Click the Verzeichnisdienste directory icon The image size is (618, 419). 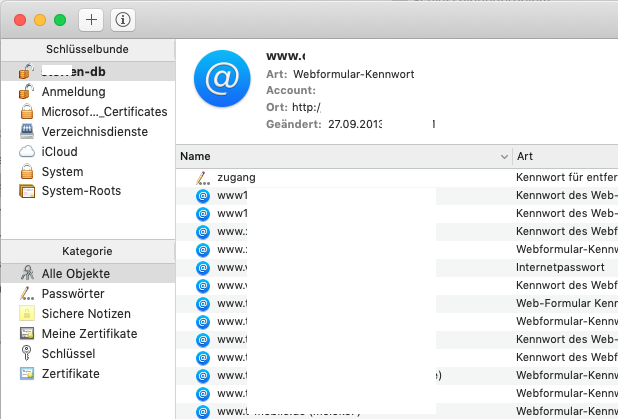point(27,131)
